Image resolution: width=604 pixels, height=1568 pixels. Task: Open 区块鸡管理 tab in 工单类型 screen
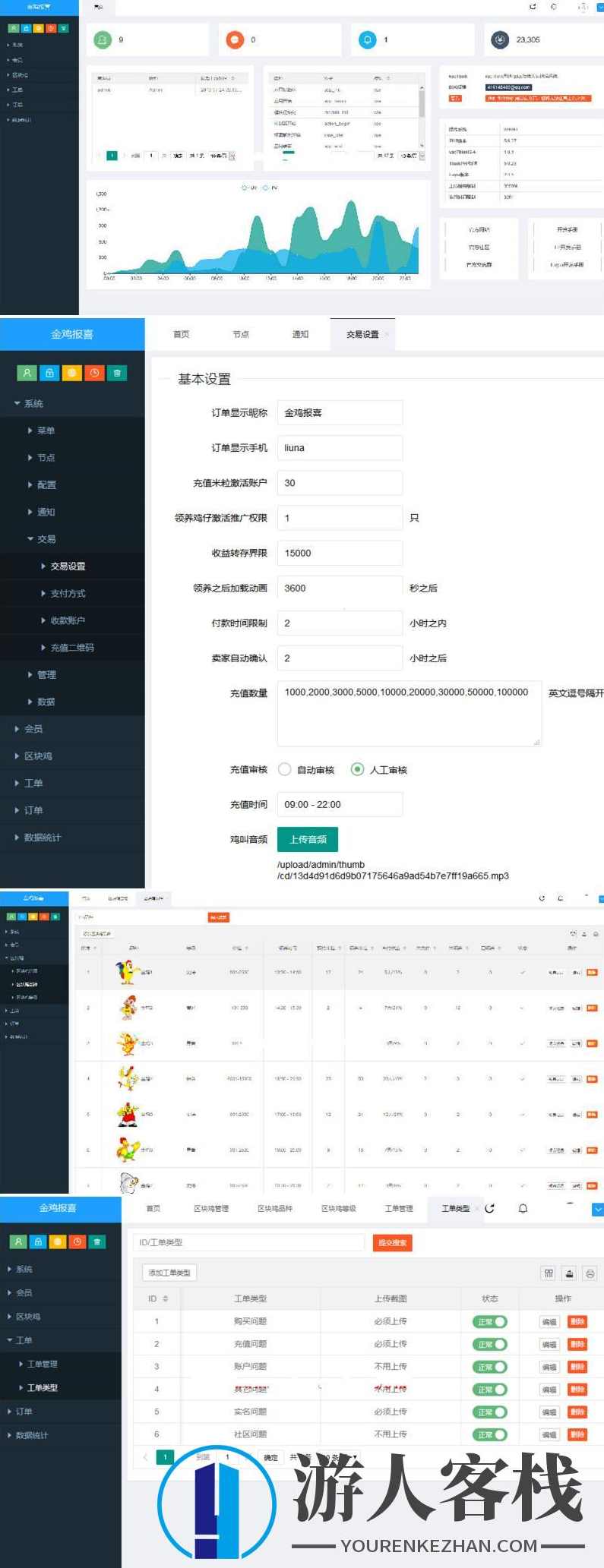tap(211, 1208)
